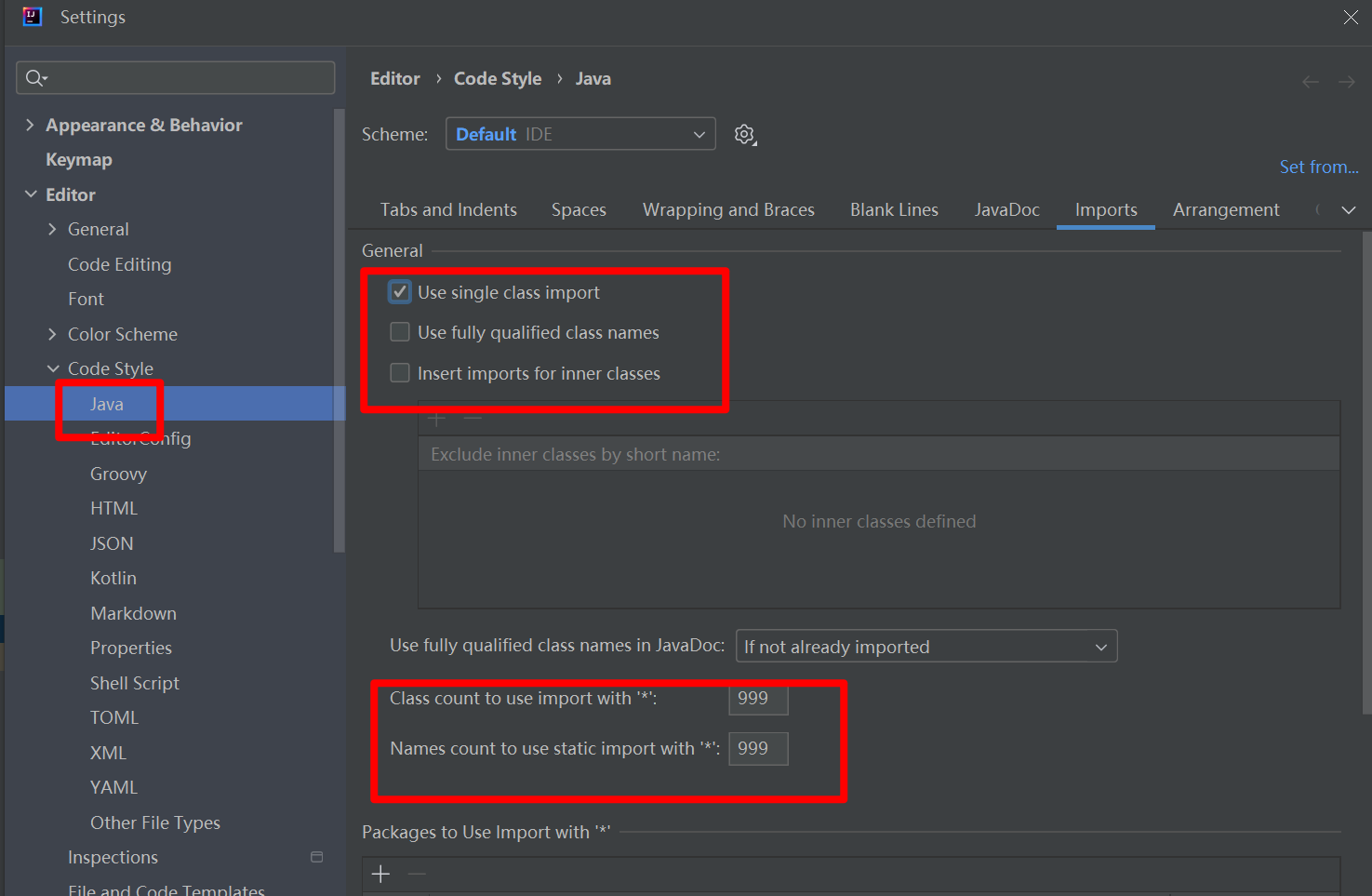Viewport: 1372px width, 896px height.
Task: Click the plus icon under Packages to Use Import
Action: click(380, 874)
